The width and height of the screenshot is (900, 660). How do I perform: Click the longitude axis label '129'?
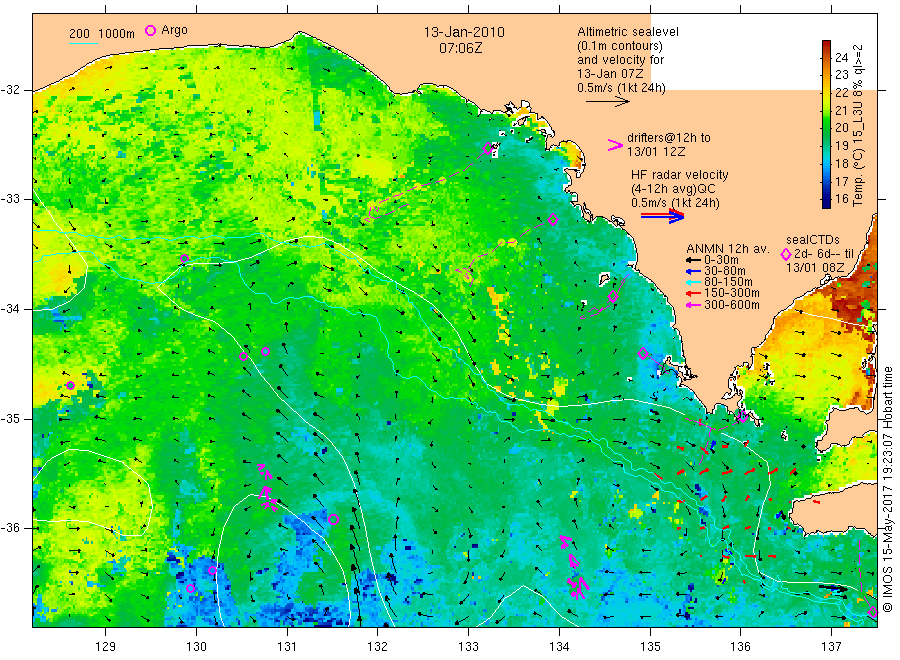[106, 647]
